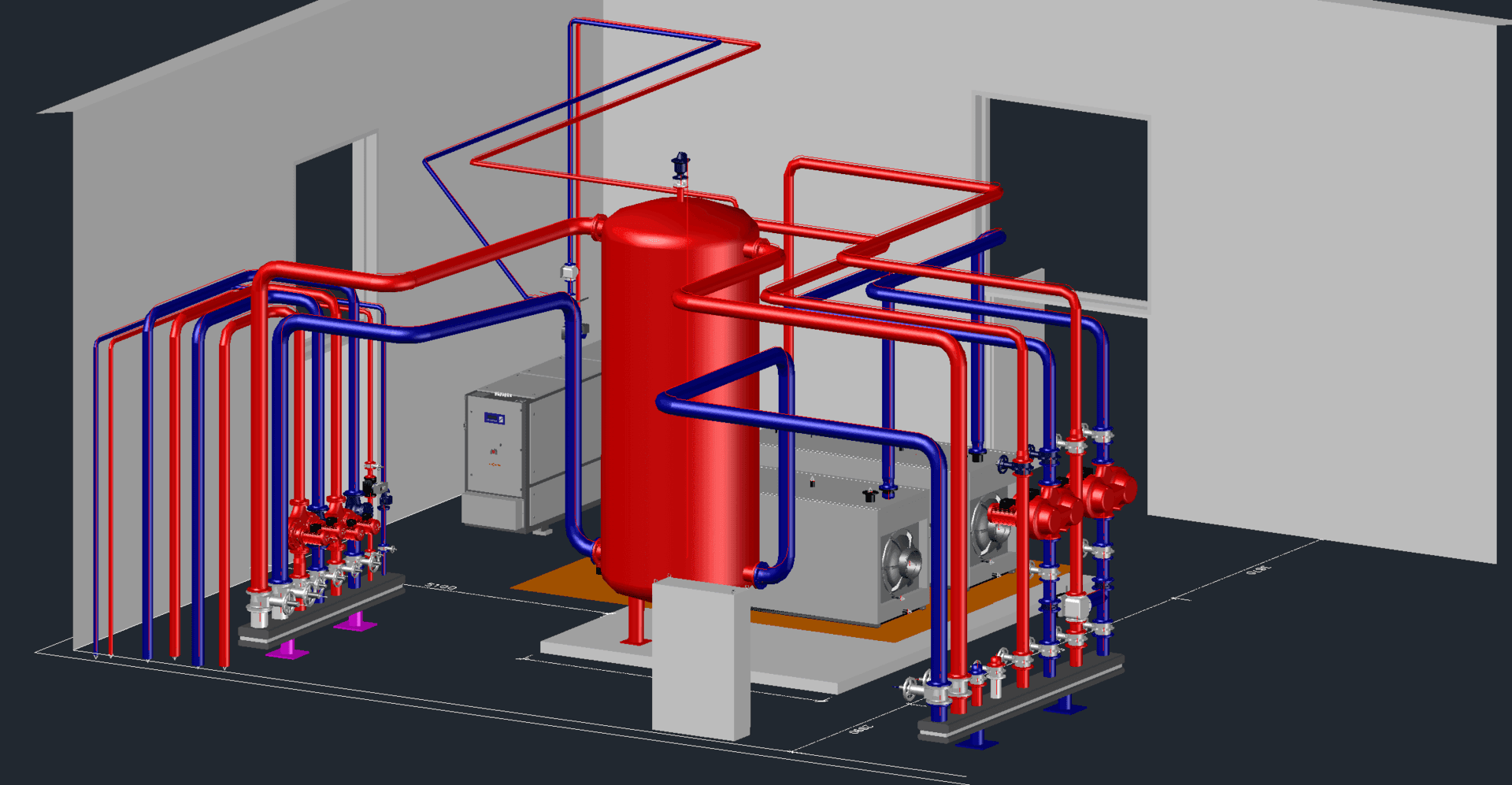
Task: Select the large red vertical buffer tank
Action: (x=679, y=398)
